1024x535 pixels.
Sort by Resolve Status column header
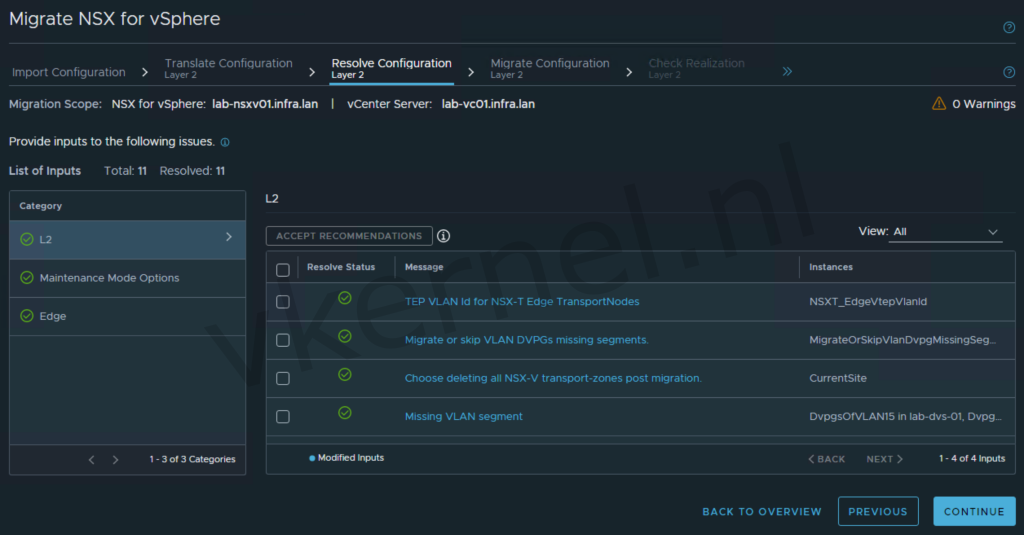(x=341, y=267)
